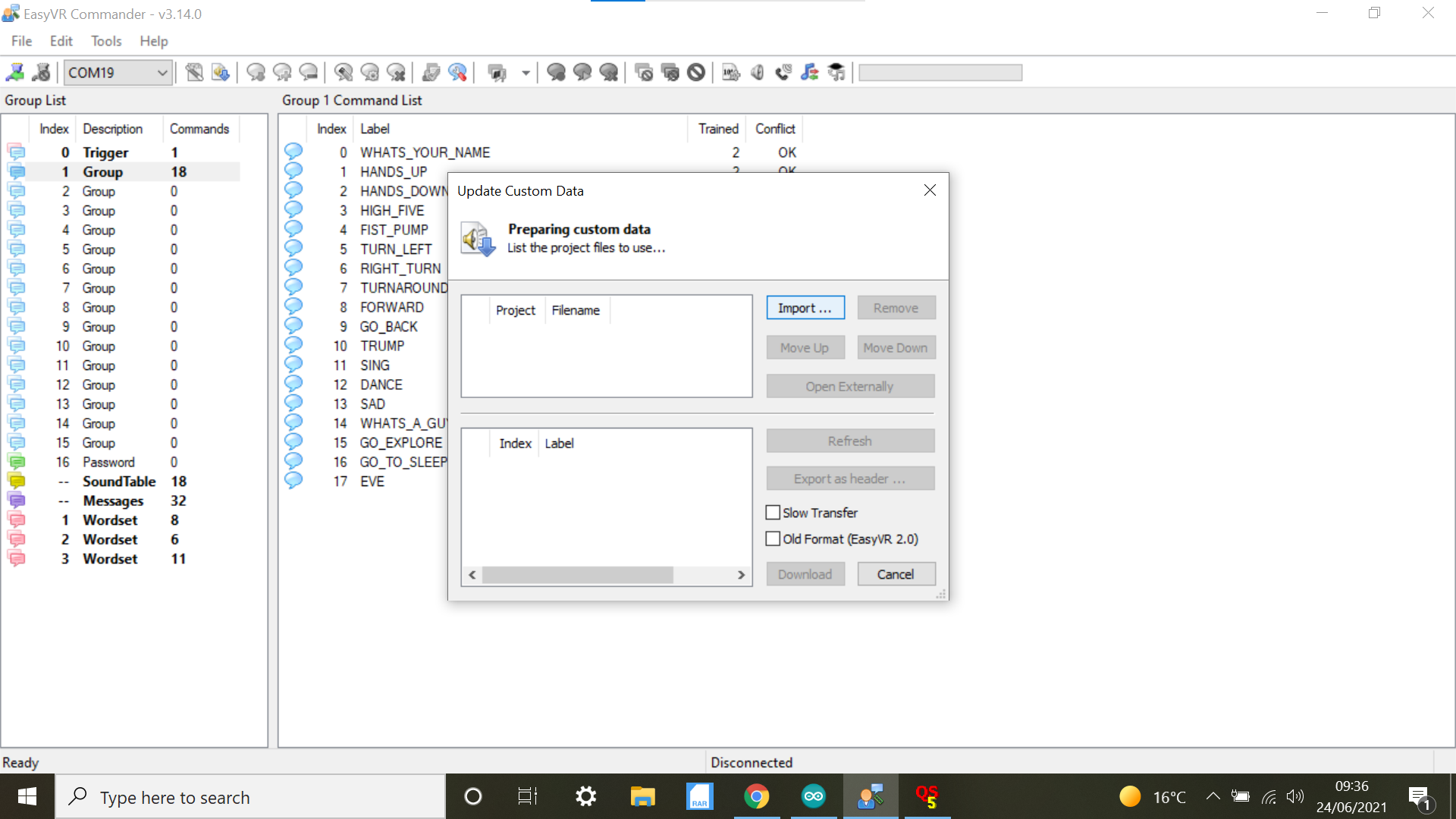This screenshot has height=819, width=1456.
Task: Click the Import button in Update Custom Data
Action: [x=804, y=307]
